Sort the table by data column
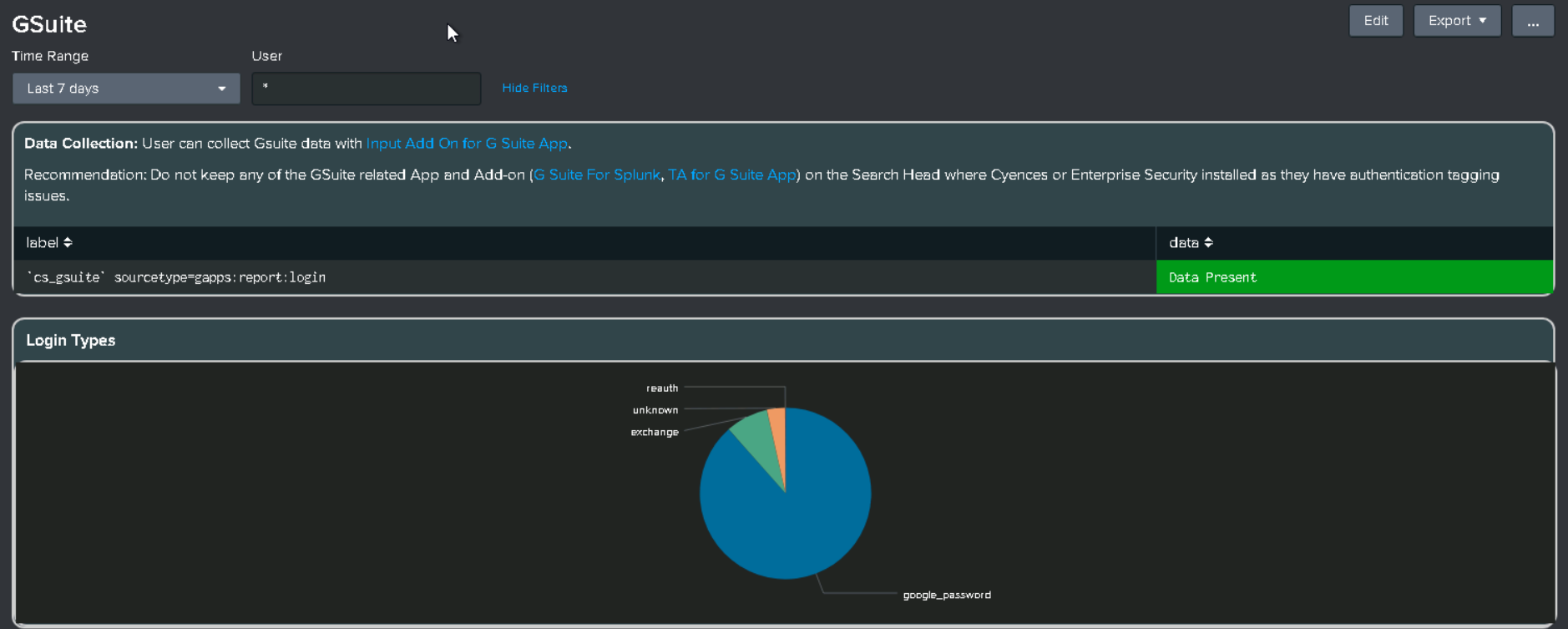Screen dimensions: 1568x629 point(1191,243)
